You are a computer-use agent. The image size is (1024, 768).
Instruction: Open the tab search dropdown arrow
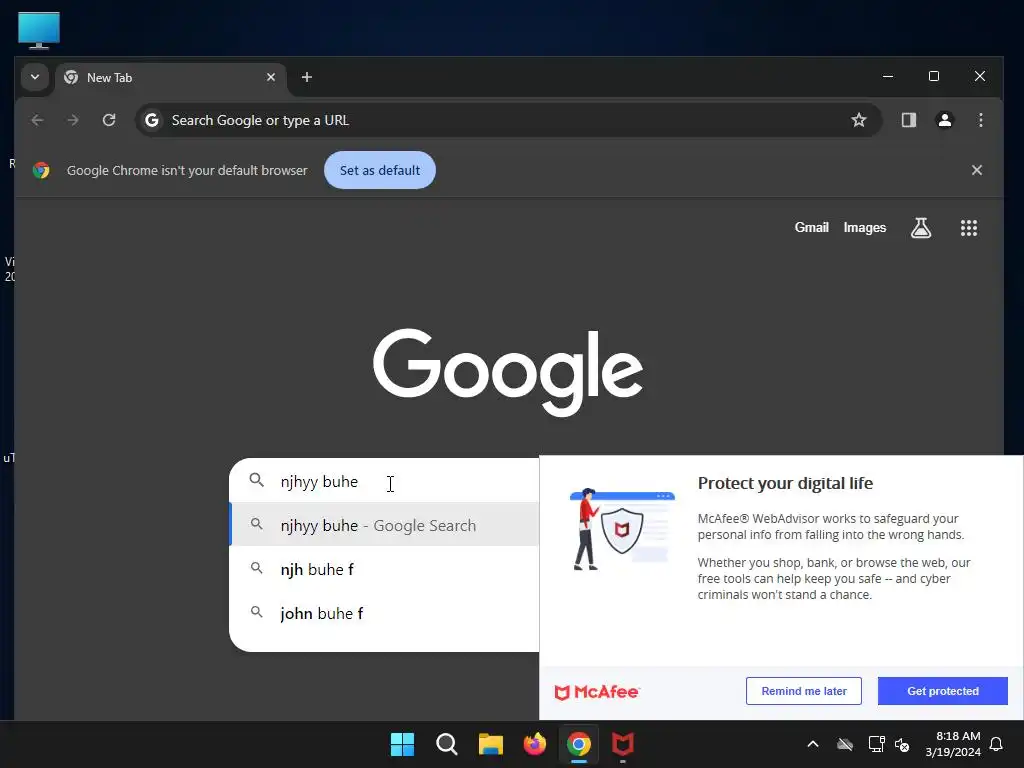(35, 78)
